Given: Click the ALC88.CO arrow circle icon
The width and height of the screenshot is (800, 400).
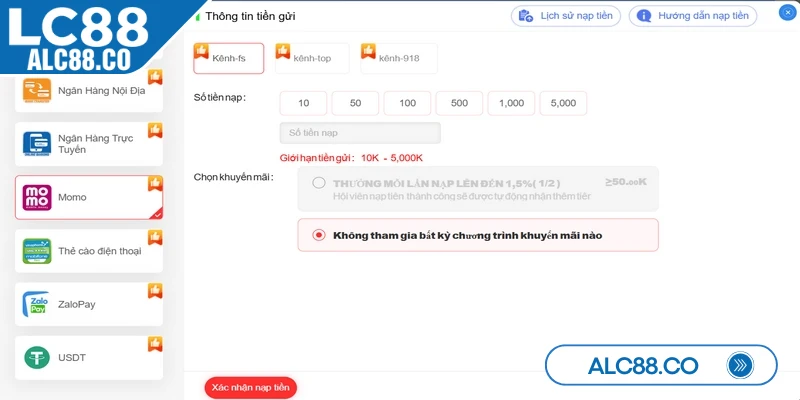Looking at the screenshot, I should point(740,365).
